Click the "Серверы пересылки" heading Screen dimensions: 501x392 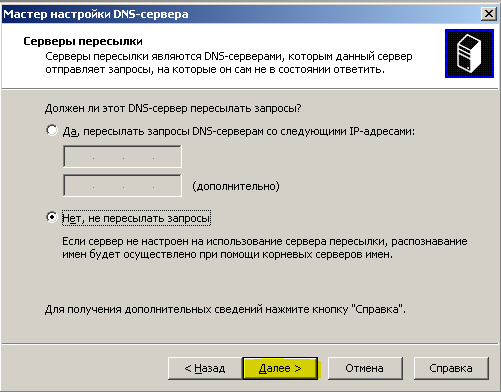point(83,41)
